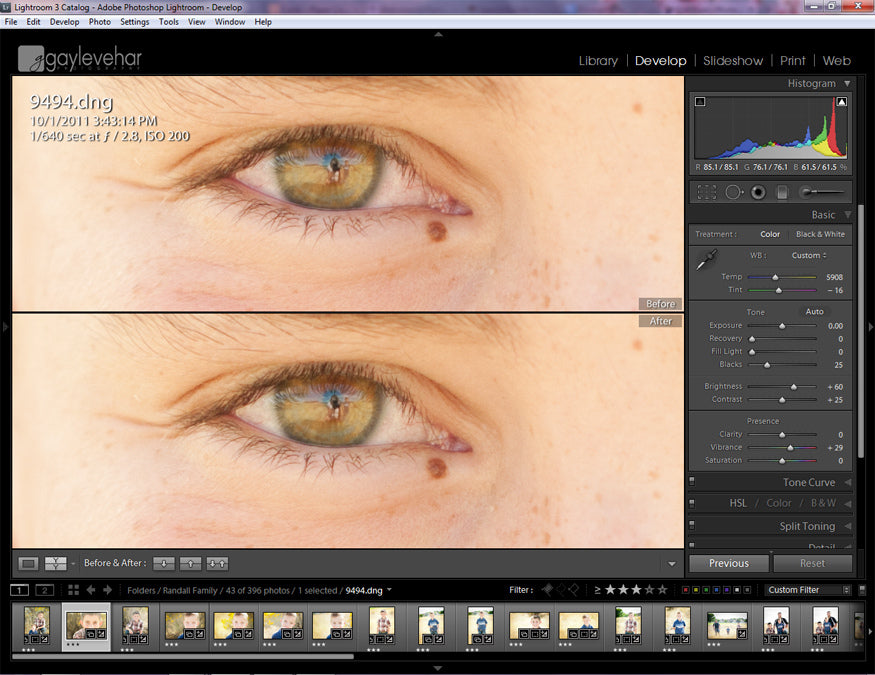Enable the red color label filter

(686, 590)
